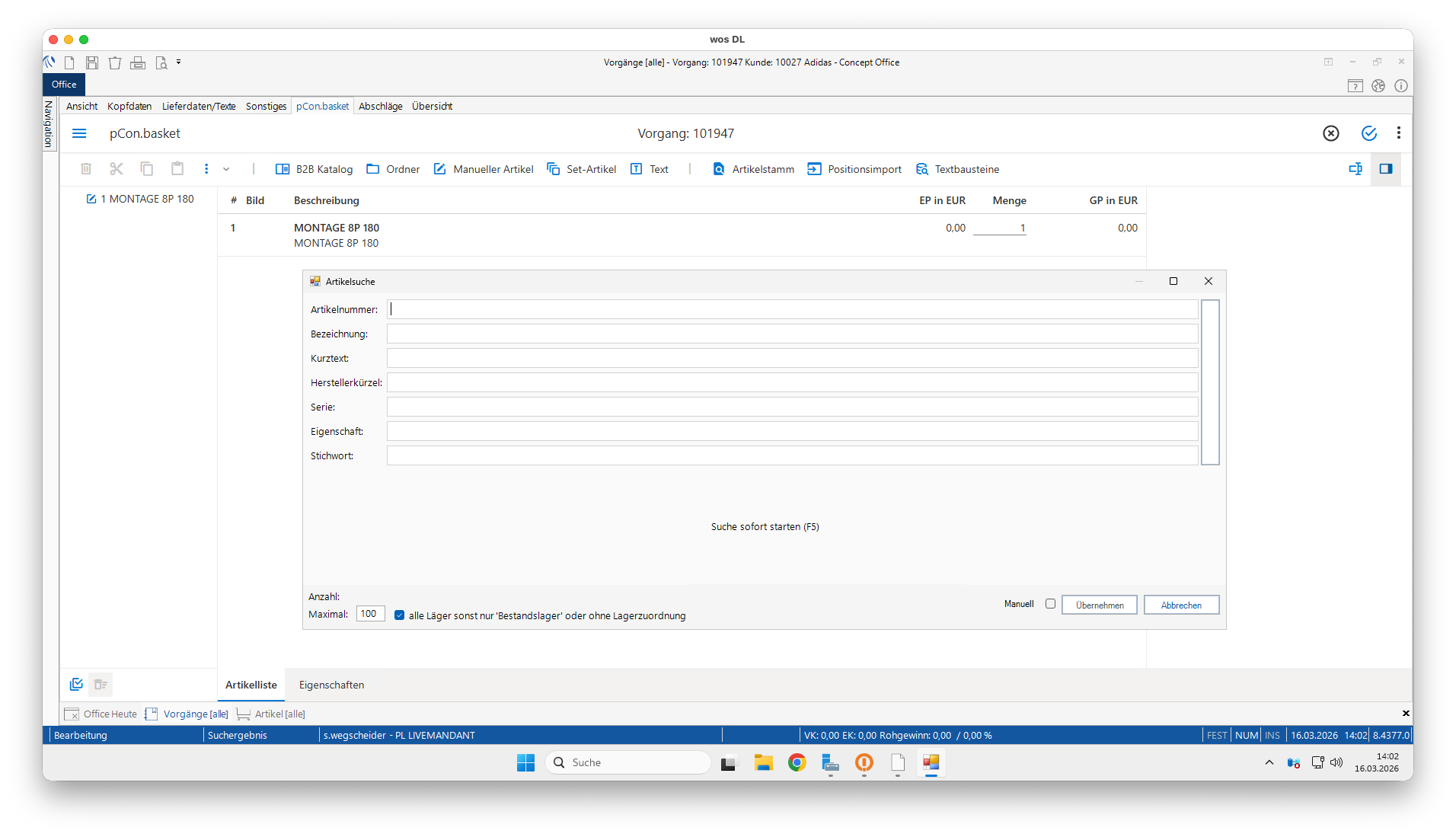The height and width of the screenshot is (837, 1456).
Task: Open the Eigenschaften tab
Action: coord(331,685)
